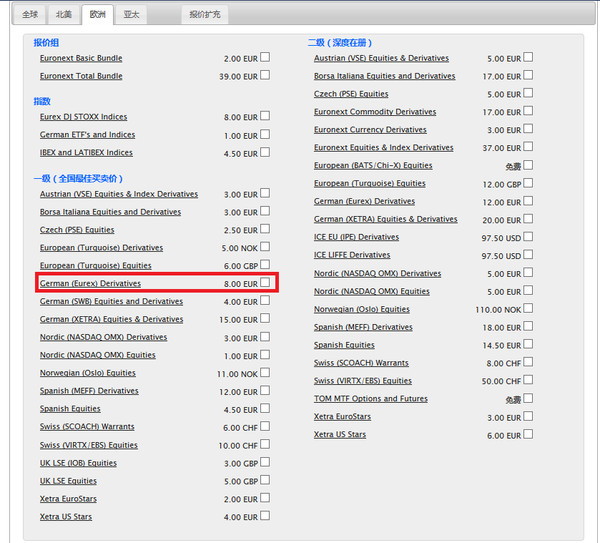600x543 pixels.
Task: Click the 一级（全国最佳买卖价）heading
Action: (x=78, y=179)
